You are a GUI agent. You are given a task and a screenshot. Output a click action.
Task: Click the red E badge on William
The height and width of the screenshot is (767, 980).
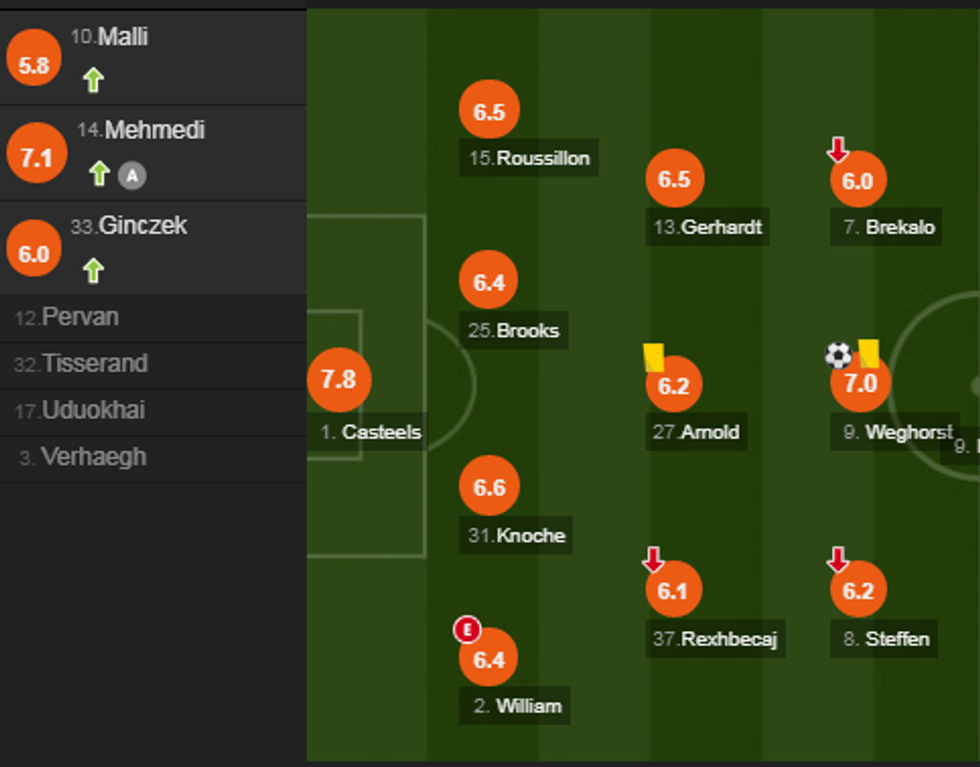(467, 630)
